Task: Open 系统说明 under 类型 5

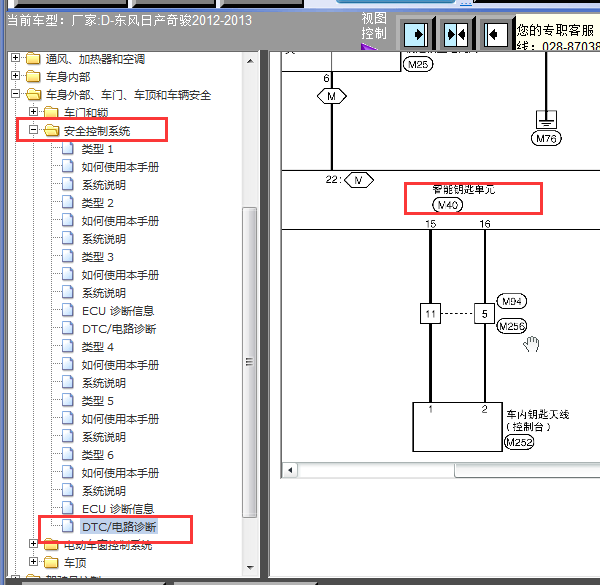Action: click(104, 437)
